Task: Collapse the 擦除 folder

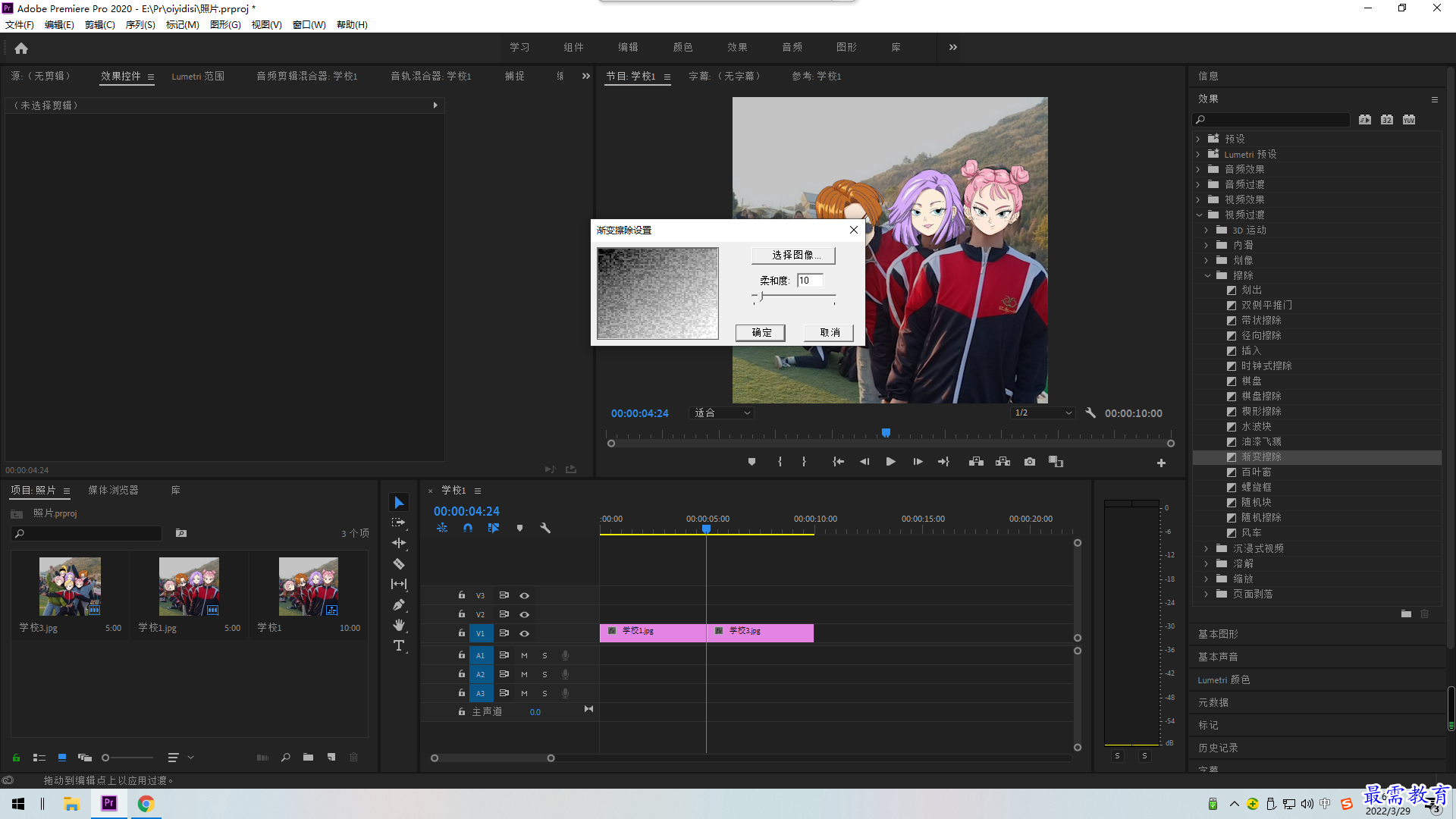Action: coord(1207,275)
